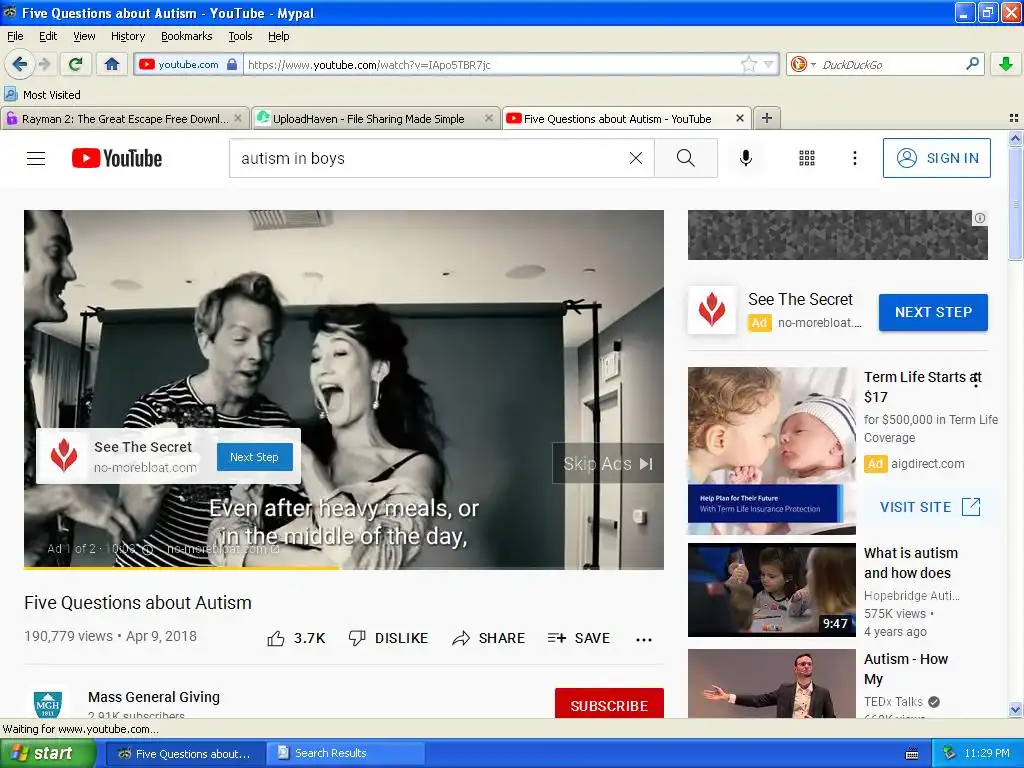Open the browser home page icon
This screenshot has height=768, width=1024.
pyautogui.click(x=112, y=64)
